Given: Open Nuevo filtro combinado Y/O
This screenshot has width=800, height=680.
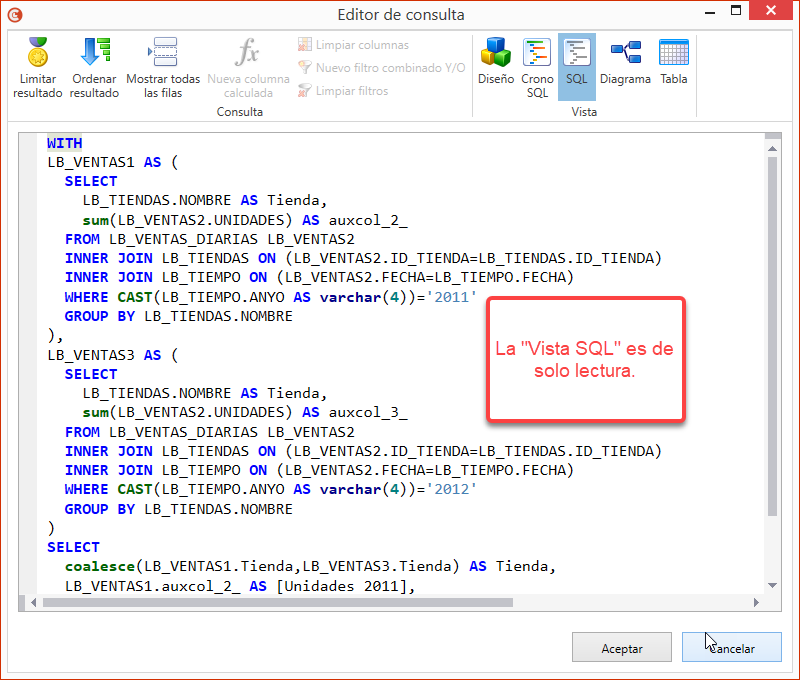Looking at the screenshot, I should 304,67.
